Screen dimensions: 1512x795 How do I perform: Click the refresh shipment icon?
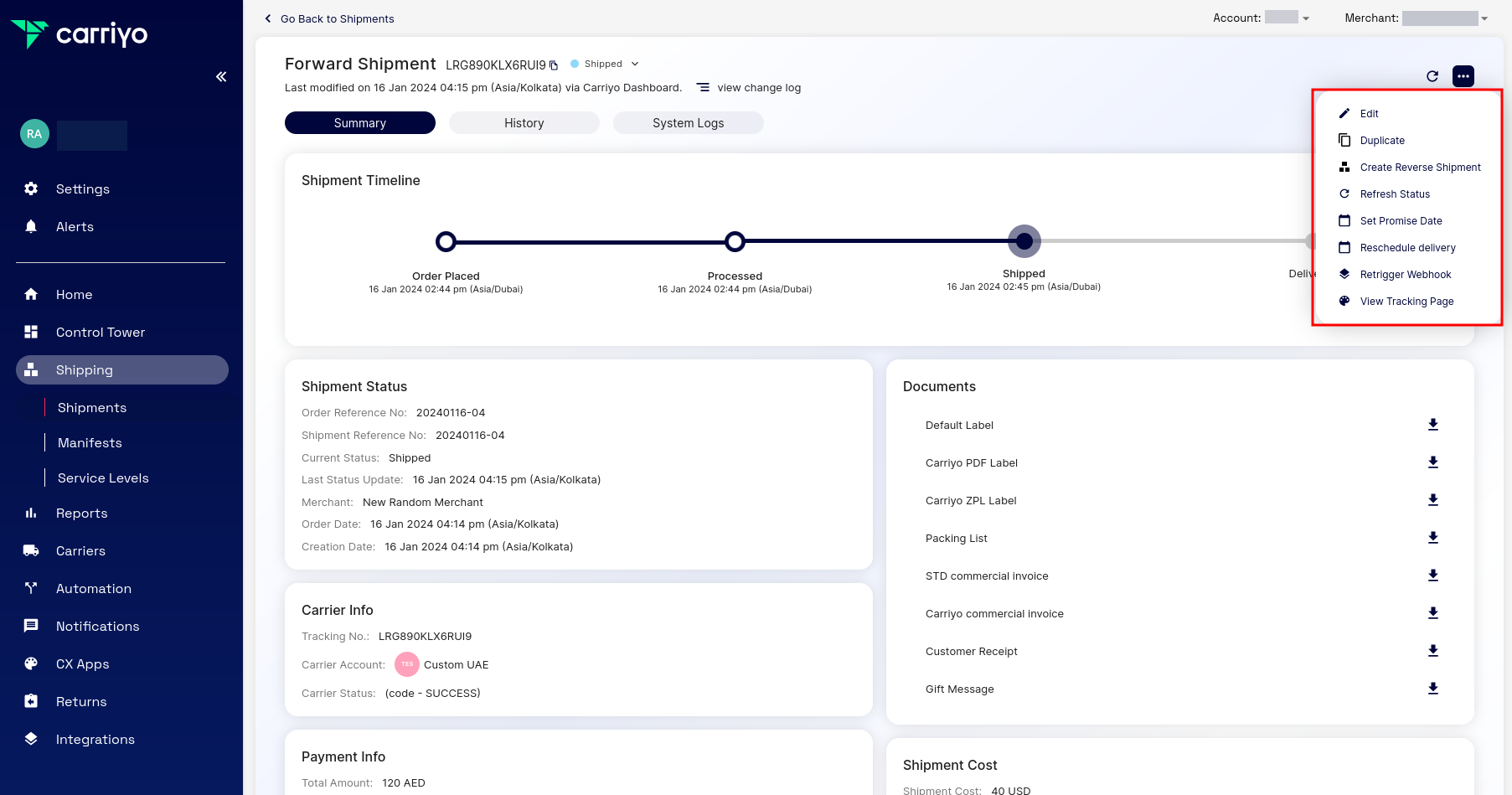(x=1432, y=76)
